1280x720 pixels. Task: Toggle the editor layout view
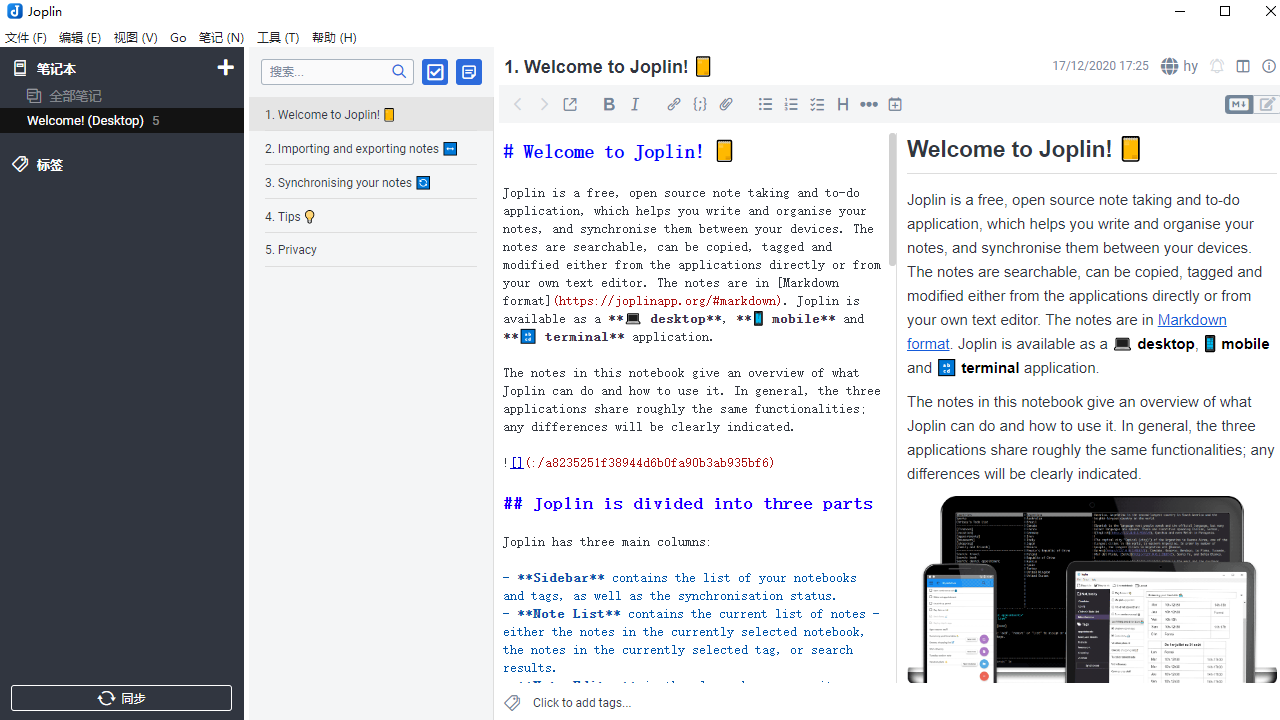tap(1243, 67)
